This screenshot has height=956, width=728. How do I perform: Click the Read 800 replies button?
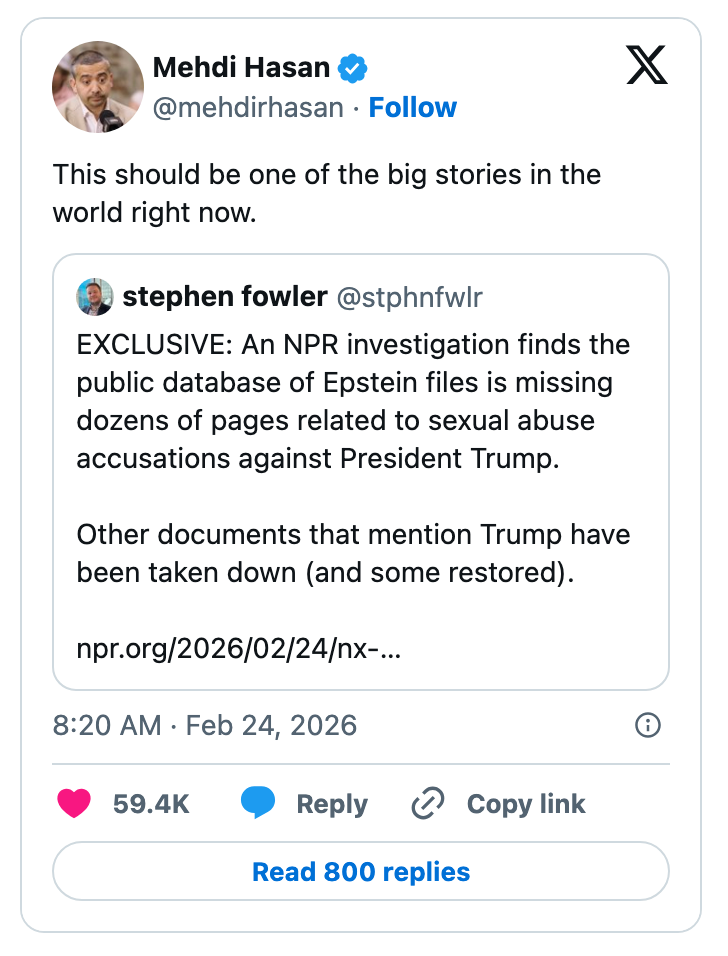click(x=361, y=871)
